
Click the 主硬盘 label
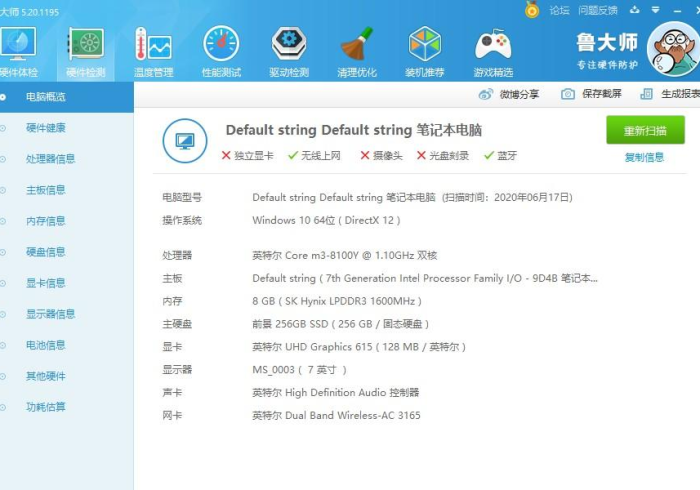tap(177, 324)
